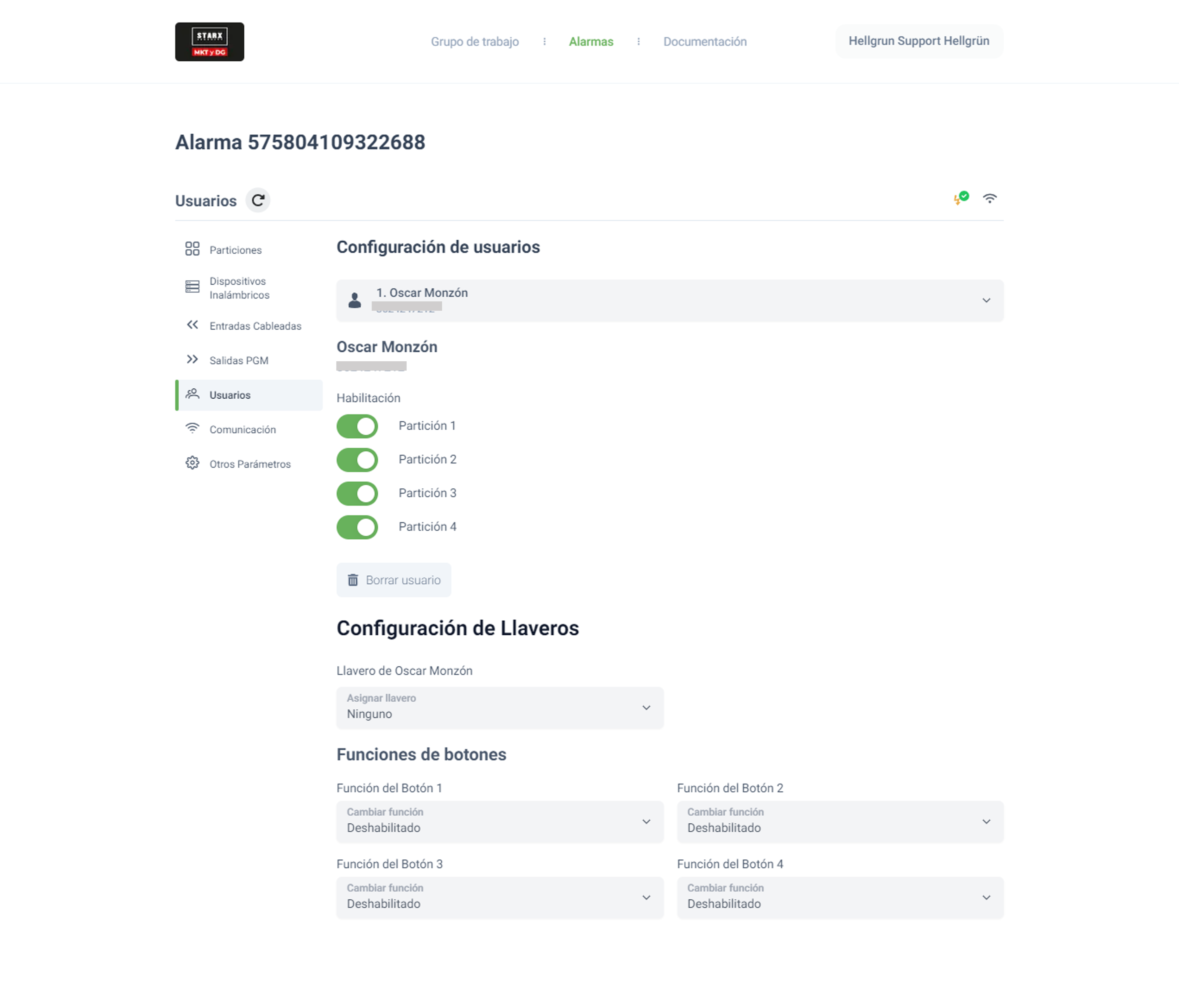Click the WiFi signal icon at top right
This screenshot has width=1179, height=1008.
pyautogui.click(x=990, y=198)
